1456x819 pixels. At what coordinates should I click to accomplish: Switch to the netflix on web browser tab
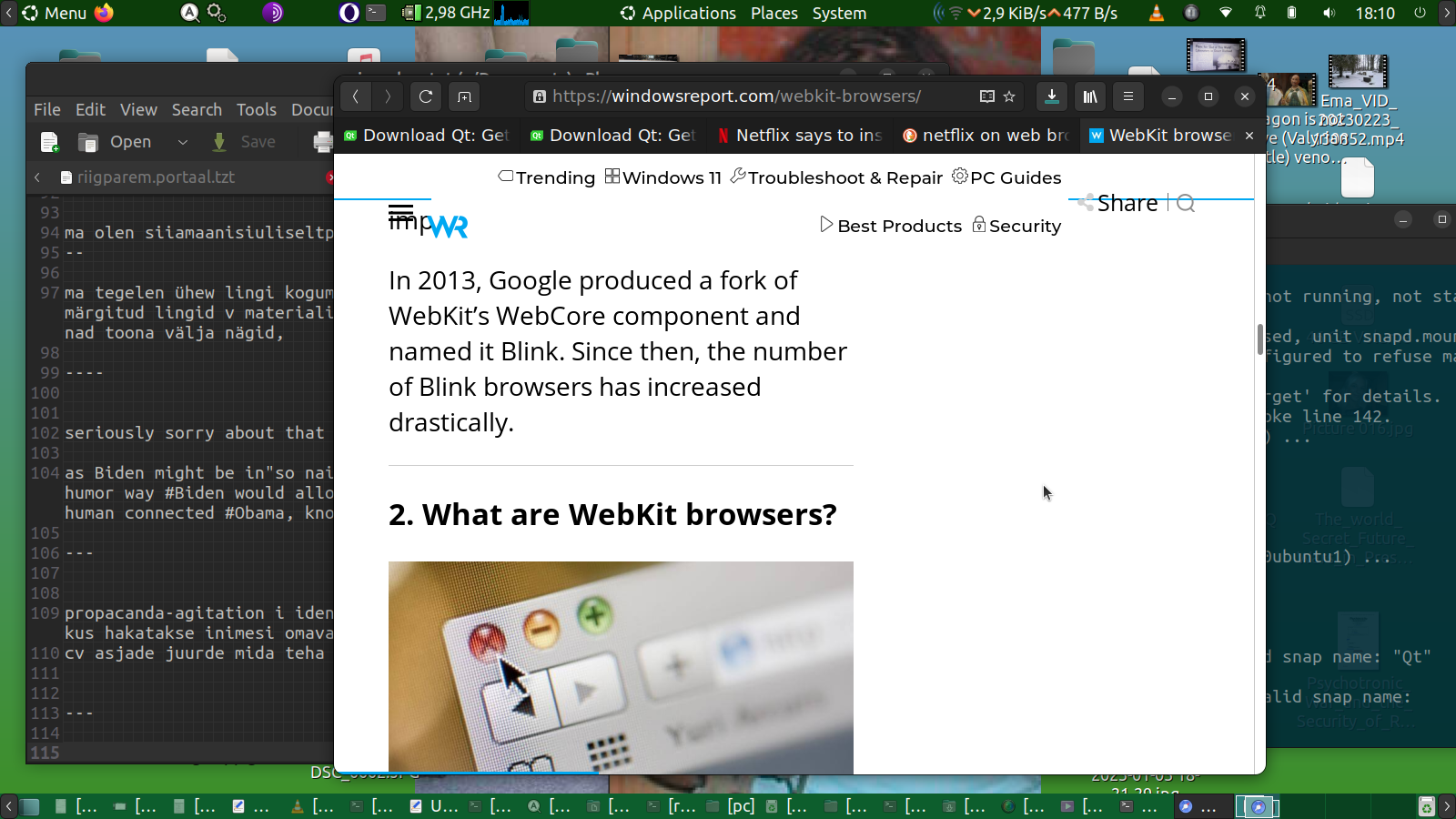[x=986, y=136]
